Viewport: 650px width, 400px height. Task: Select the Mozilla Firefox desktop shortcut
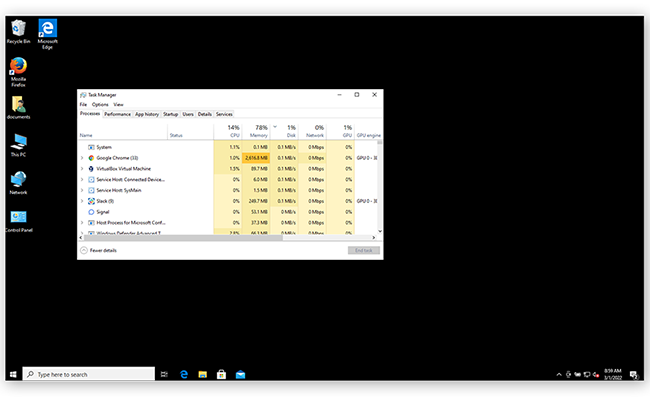18,72
